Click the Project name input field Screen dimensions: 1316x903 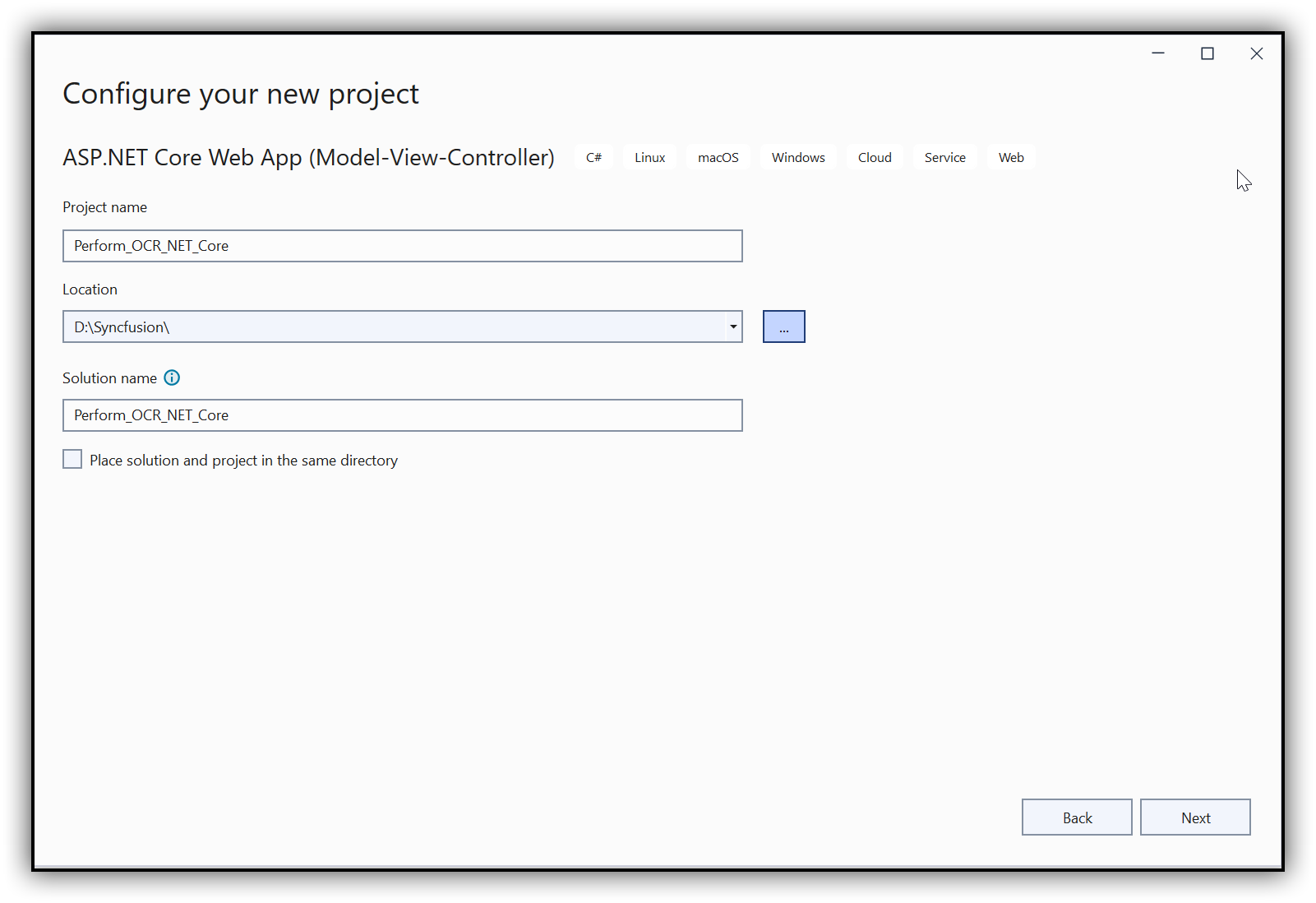[403, 245]
